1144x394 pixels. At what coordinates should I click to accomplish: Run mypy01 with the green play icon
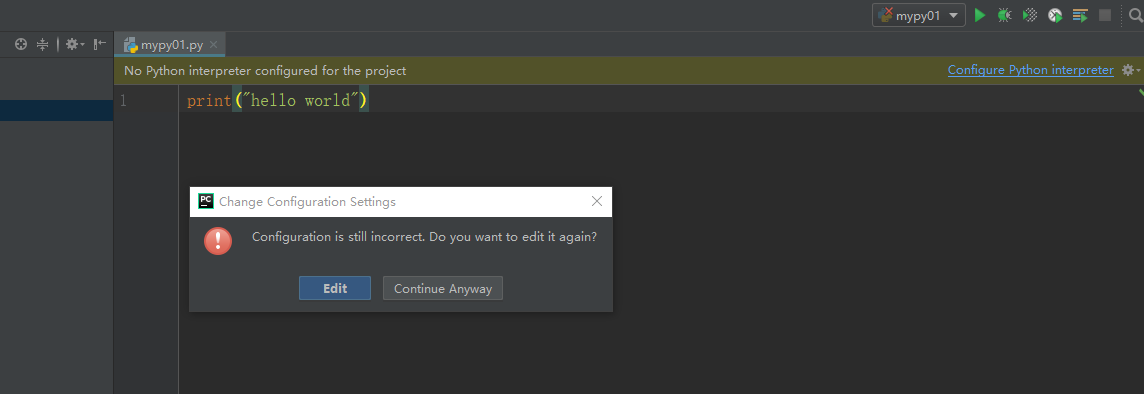(980, 15)
